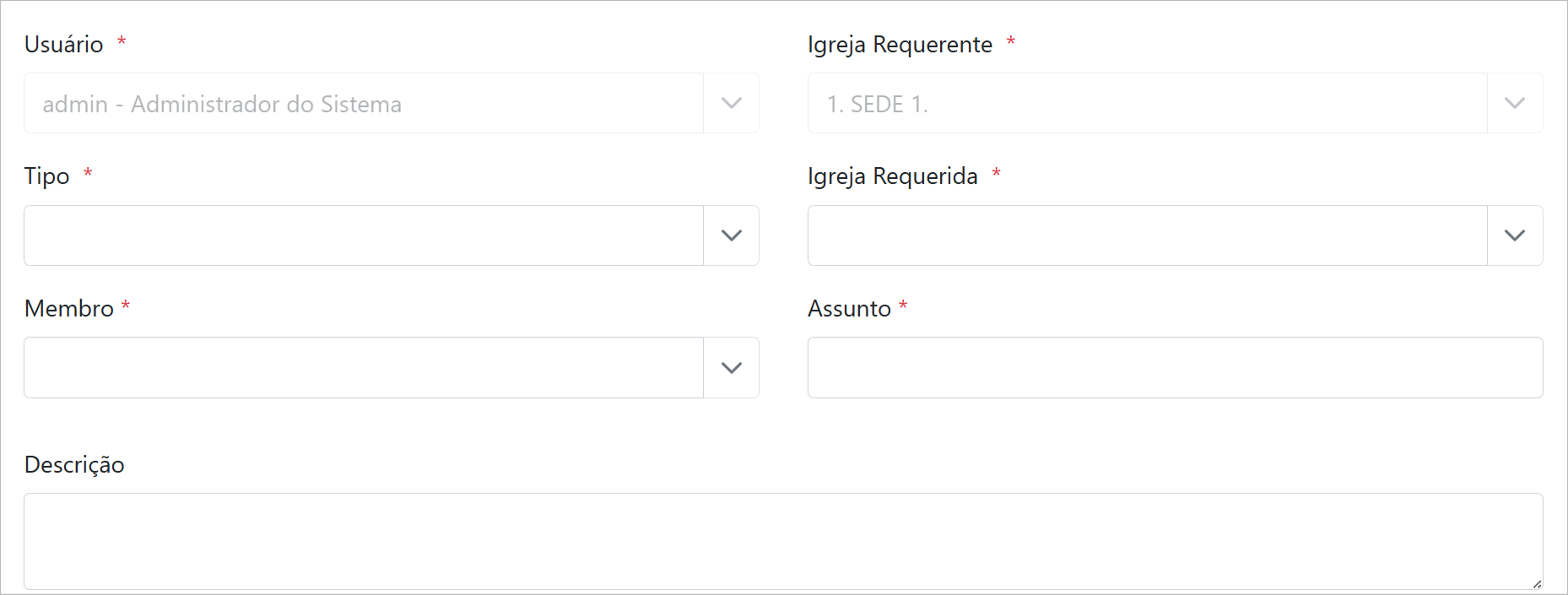Focus the Assunto text input
Screen dimensions: 1568x595
tap(1175, 368)
